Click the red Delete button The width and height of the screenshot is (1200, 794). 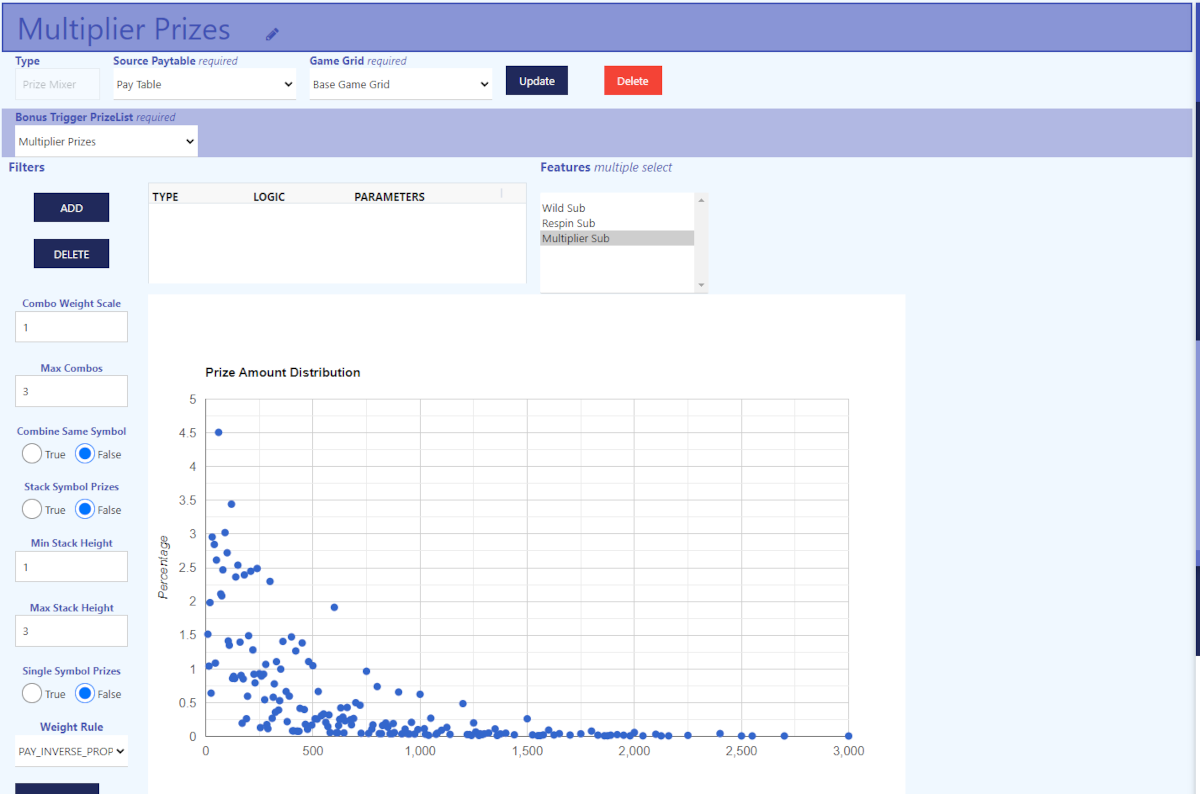point(632,81)
